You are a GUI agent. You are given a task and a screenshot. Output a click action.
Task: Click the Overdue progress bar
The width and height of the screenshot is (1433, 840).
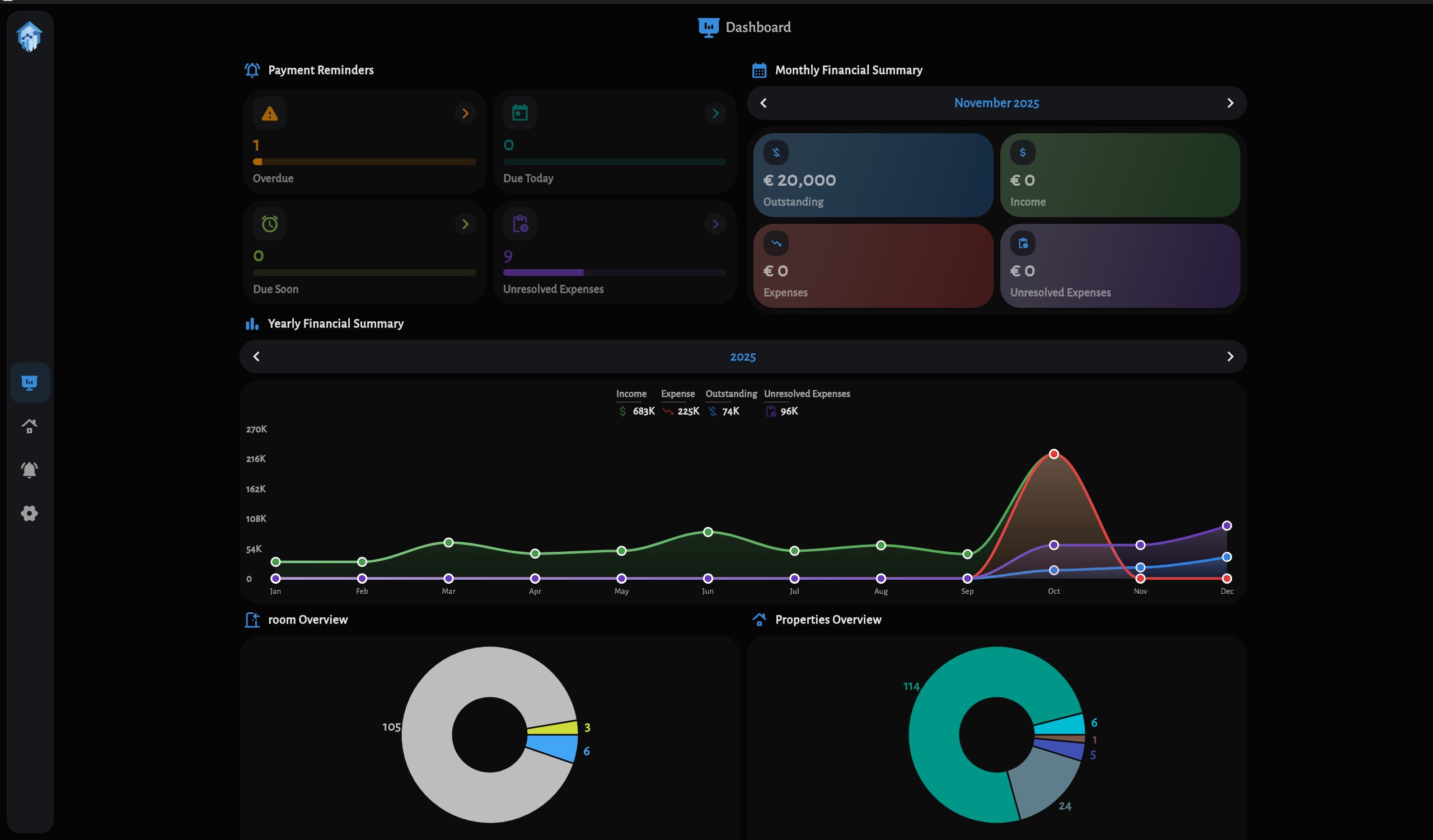(x=364, y=161)
